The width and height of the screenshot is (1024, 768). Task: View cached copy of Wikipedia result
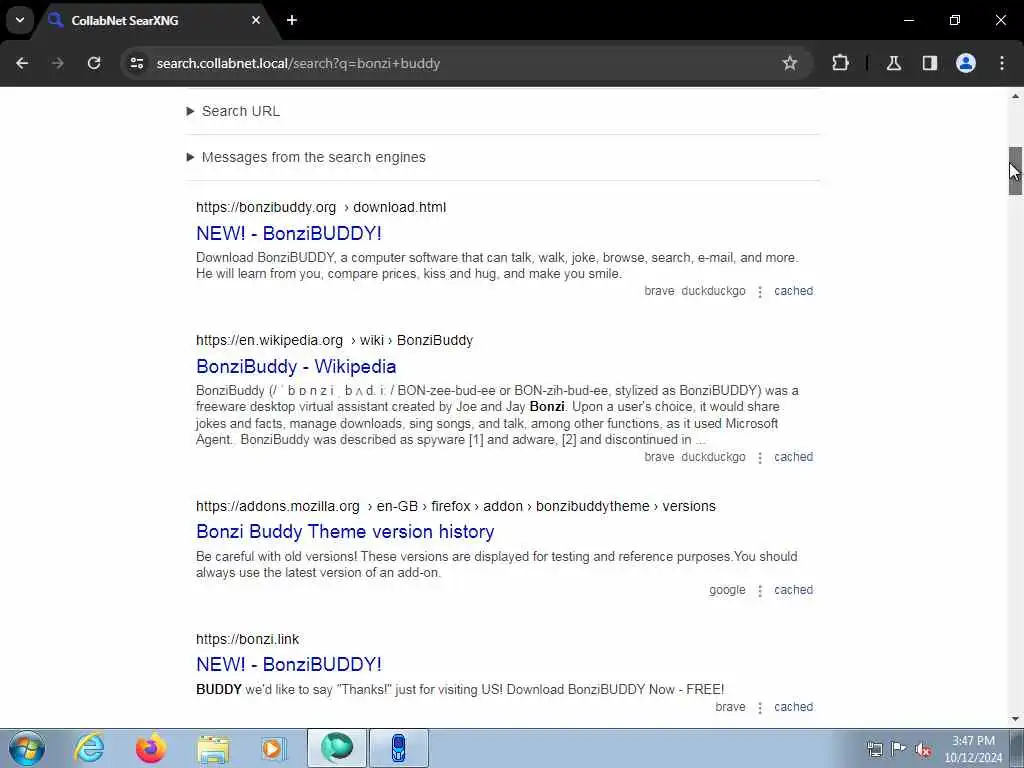pyautogui.click(x=793, y=457)
